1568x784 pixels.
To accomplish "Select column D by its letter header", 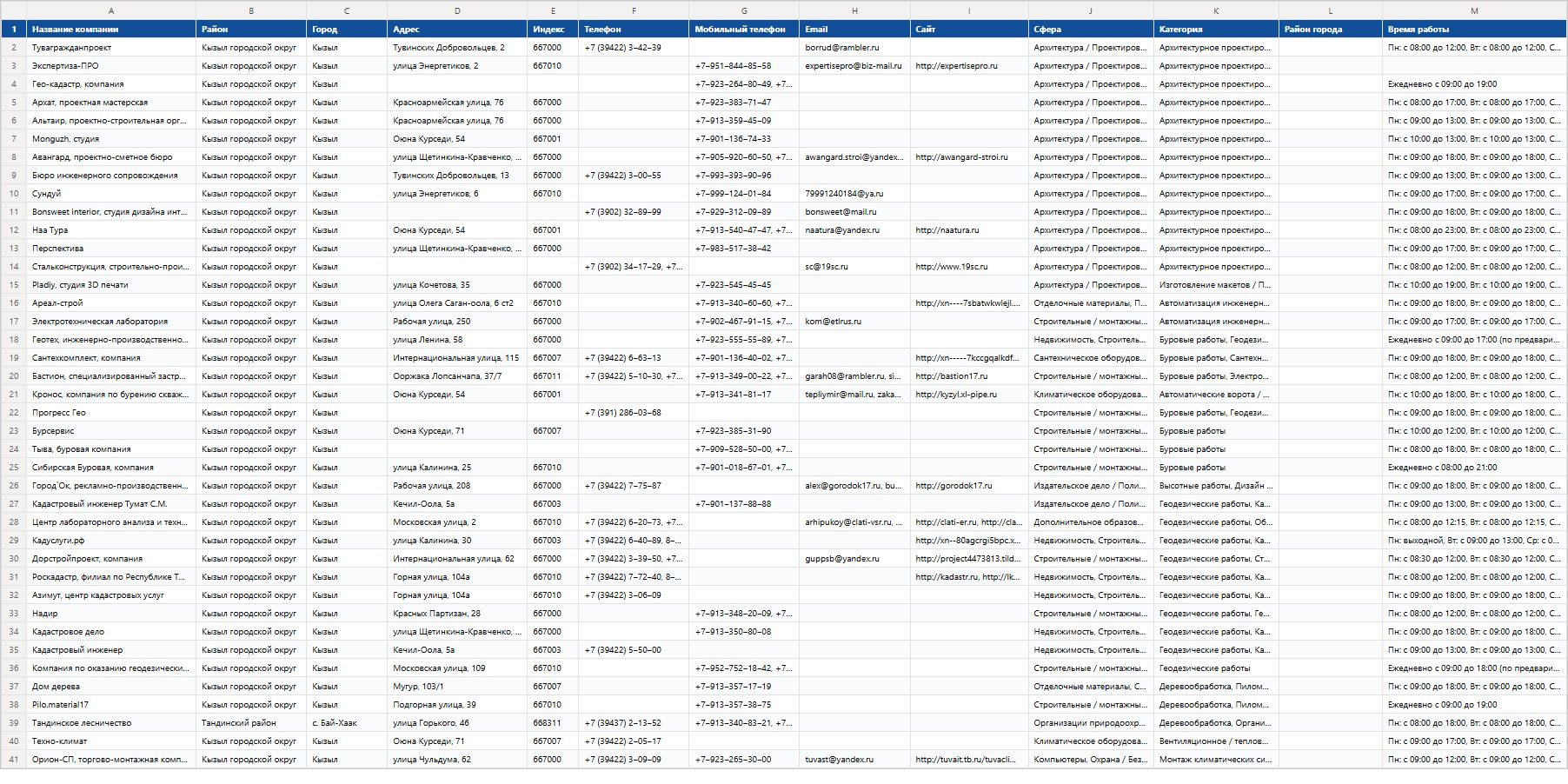I will 457,10.
